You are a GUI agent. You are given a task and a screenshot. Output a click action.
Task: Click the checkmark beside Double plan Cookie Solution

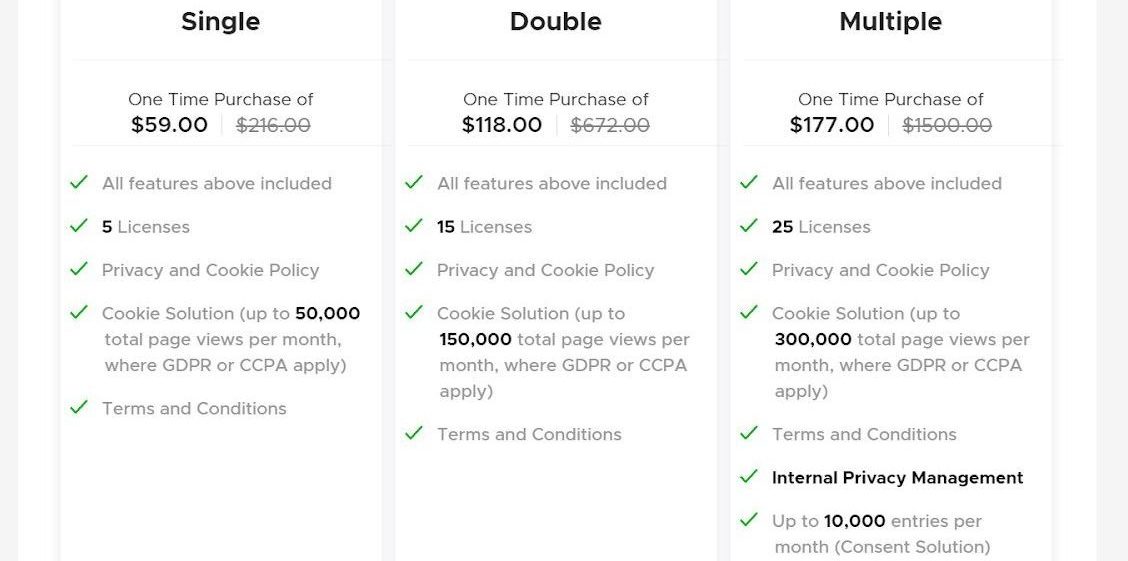coord(414,312)
